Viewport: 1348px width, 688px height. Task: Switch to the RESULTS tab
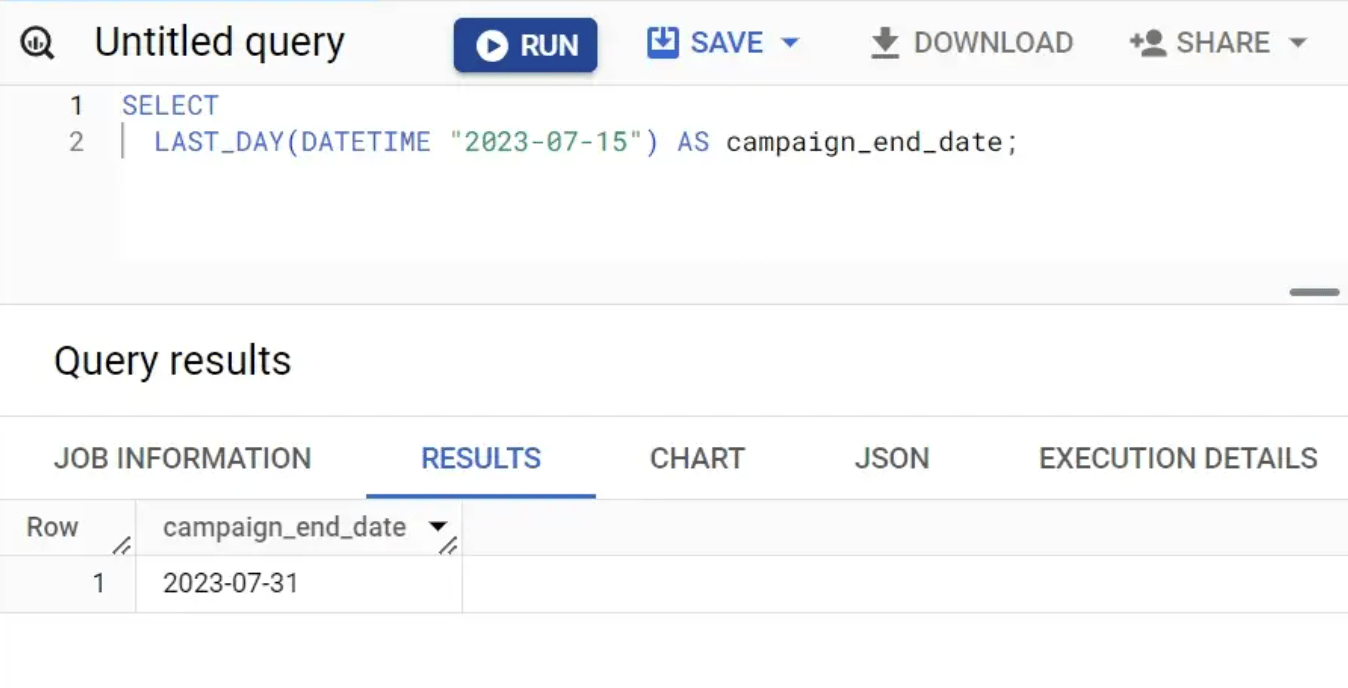point(481,458)
